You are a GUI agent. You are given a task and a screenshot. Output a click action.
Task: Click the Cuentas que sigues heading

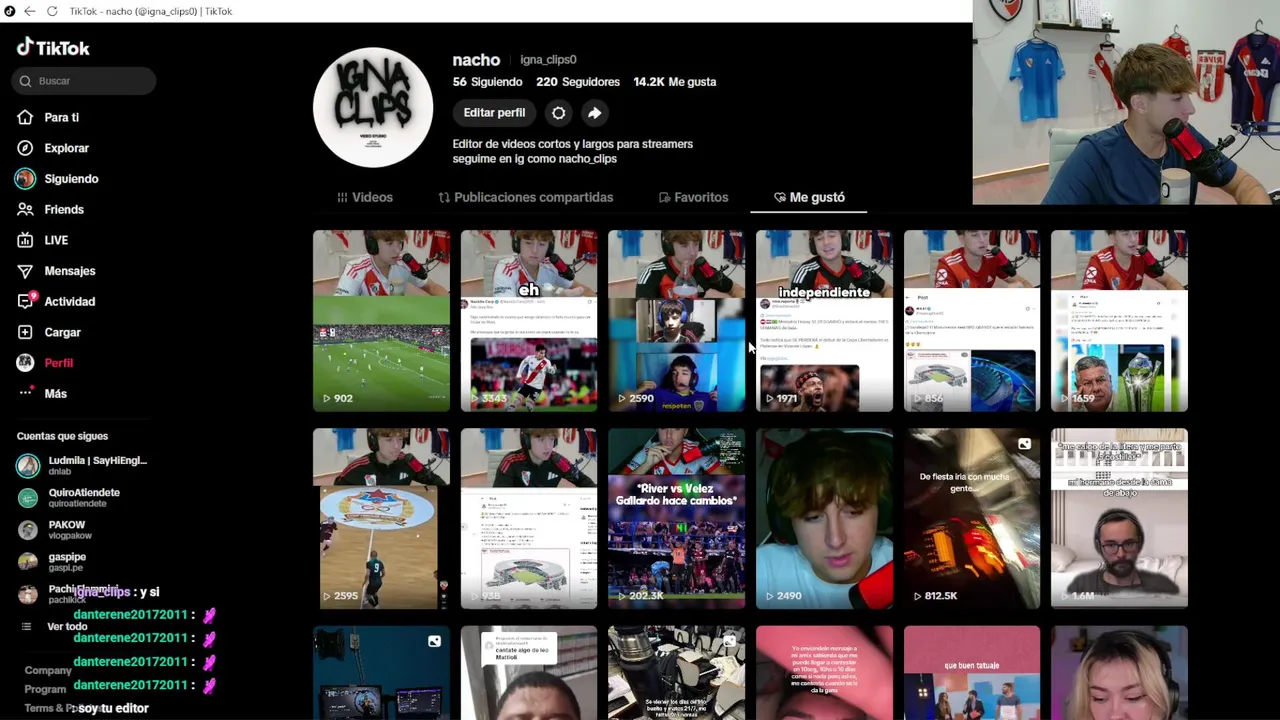62,436
